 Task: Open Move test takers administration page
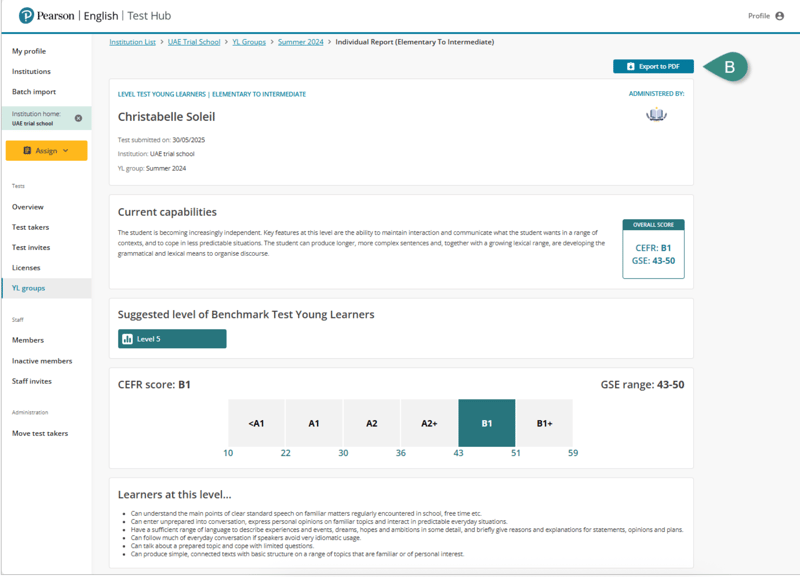click(40, 433)
